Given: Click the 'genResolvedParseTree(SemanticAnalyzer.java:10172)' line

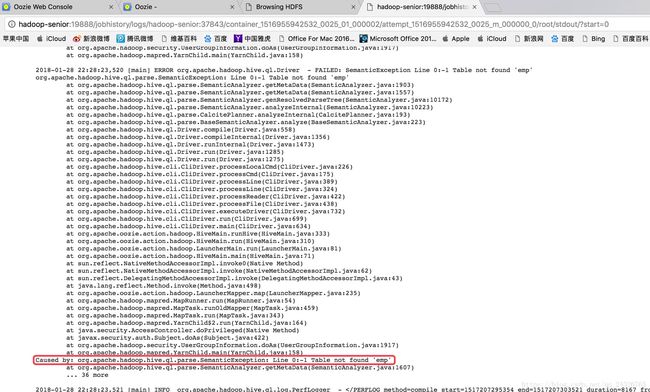Looking at the screenshot, I should point(260,100).
